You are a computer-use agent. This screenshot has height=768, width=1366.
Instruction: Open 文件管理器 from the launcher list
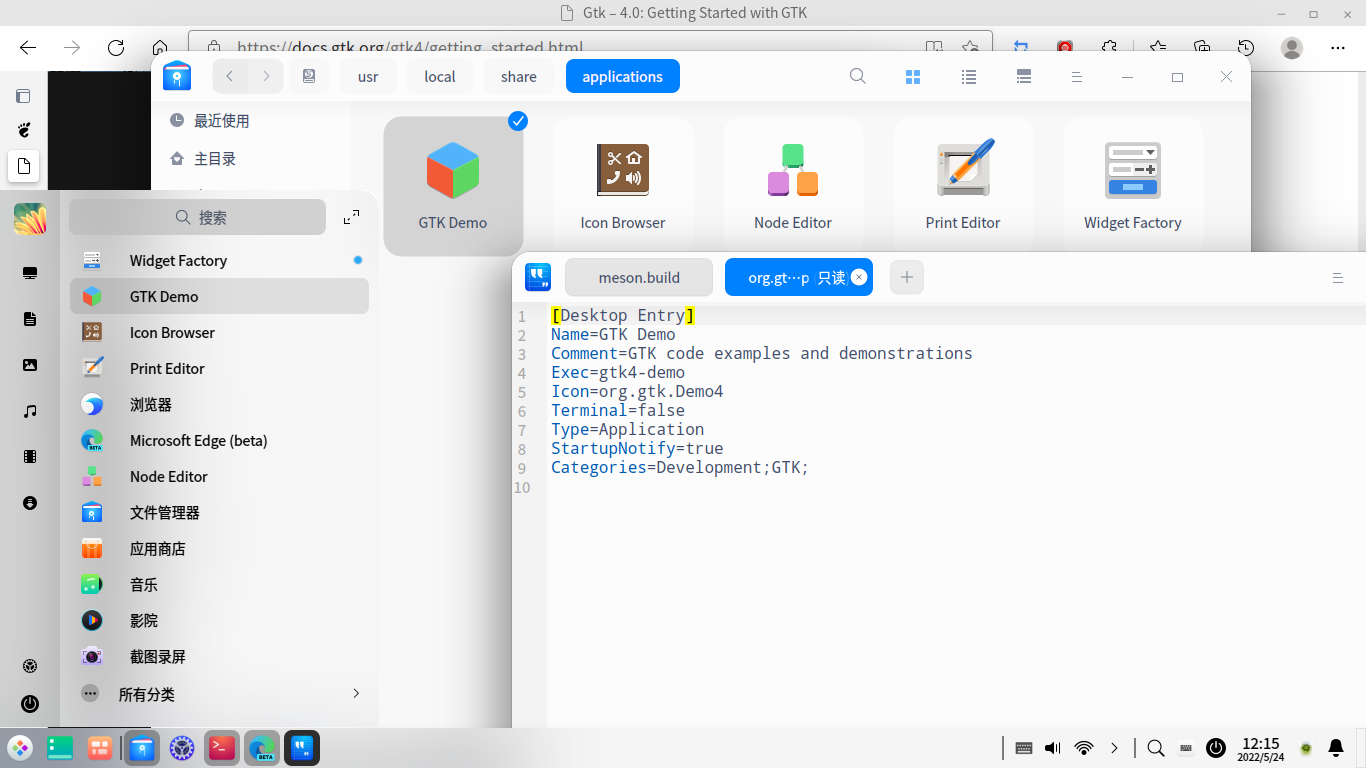pos(219,512)
